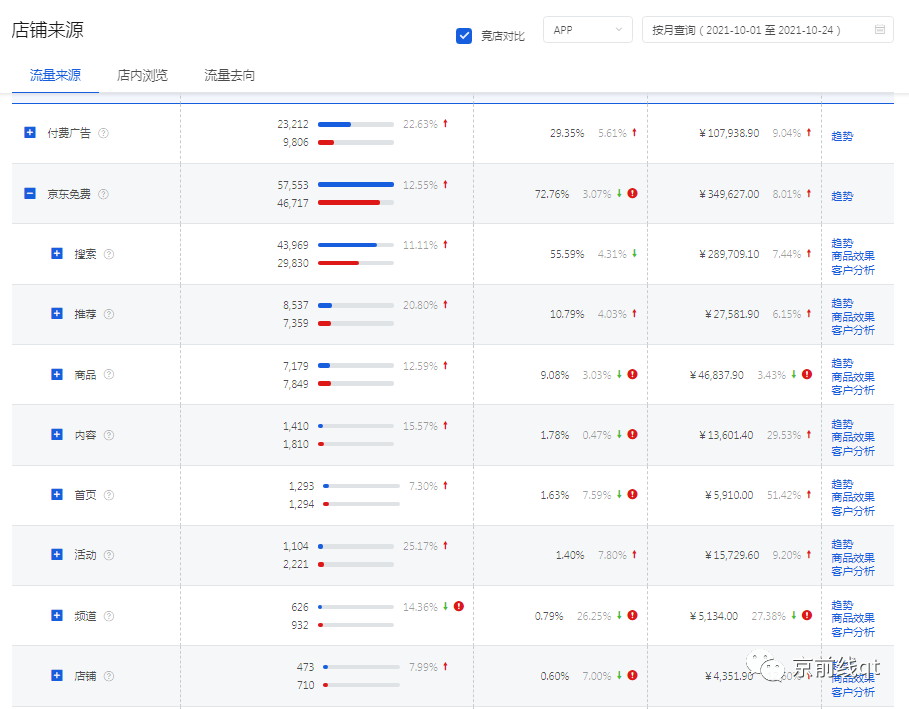909x709 pixels.
Task: Click the 店铺来源 page heading
Action: 48,30
